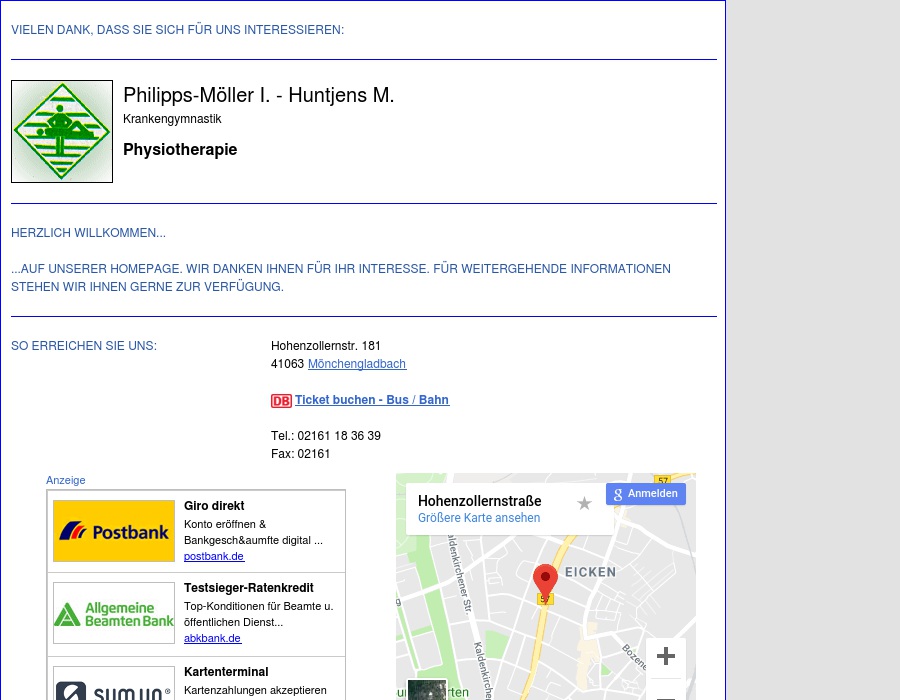This screenshot has width=900, height=700.
Task: Click the Allgemeine Beamten Bank logo
Action: [x=114, y=613]
